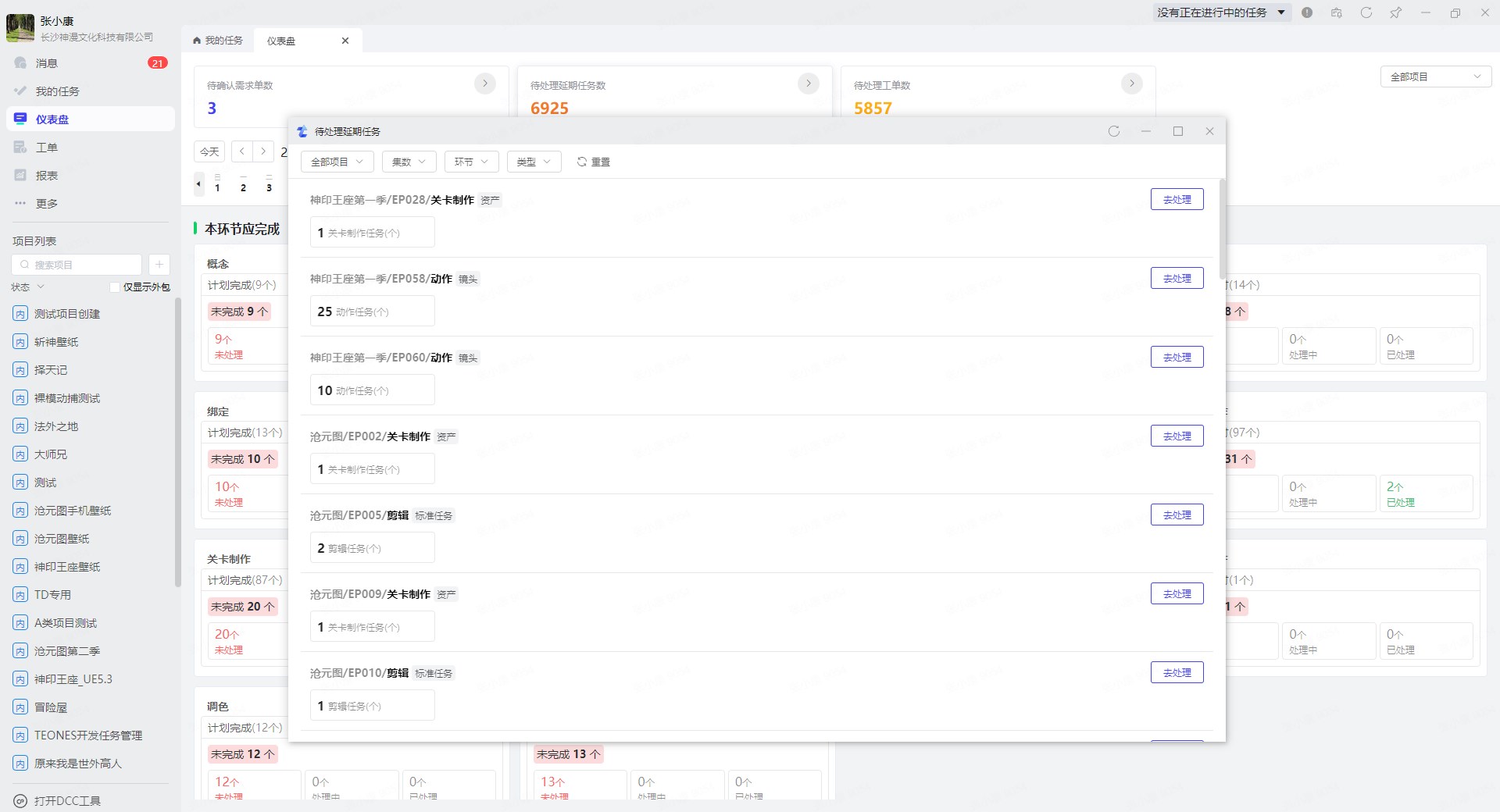
Task: Click 今天 button in the date bar
Action: [209, 151]
